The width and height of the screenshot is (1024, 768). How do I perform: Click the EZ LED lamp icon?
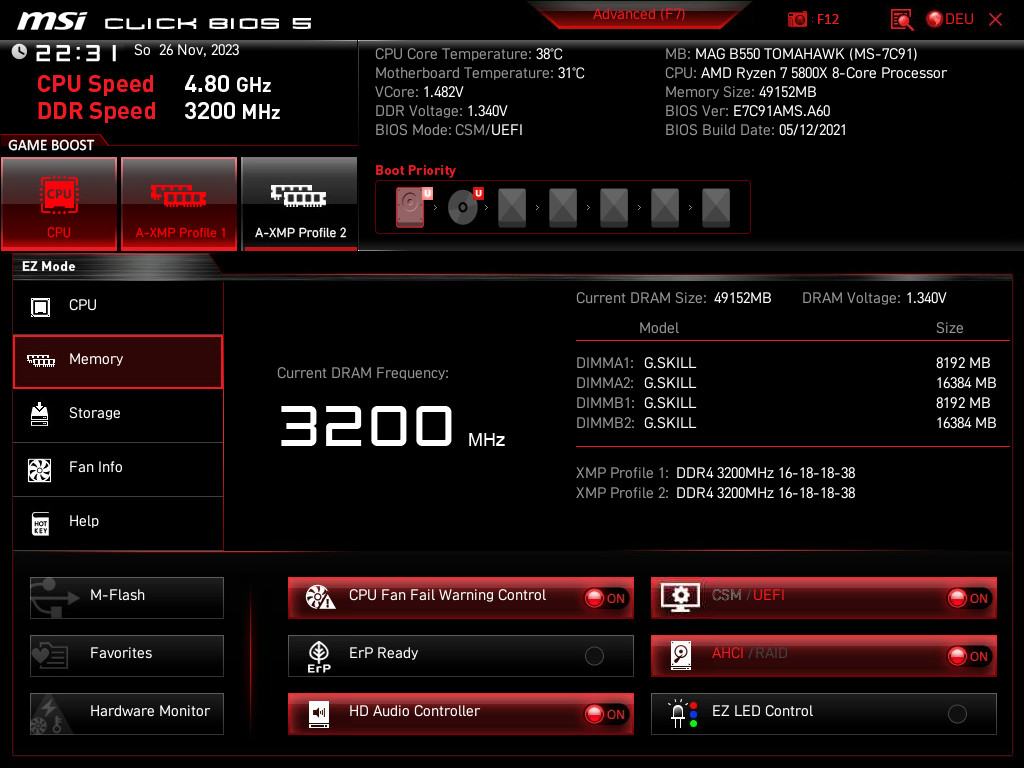click(x=682, y=714)
